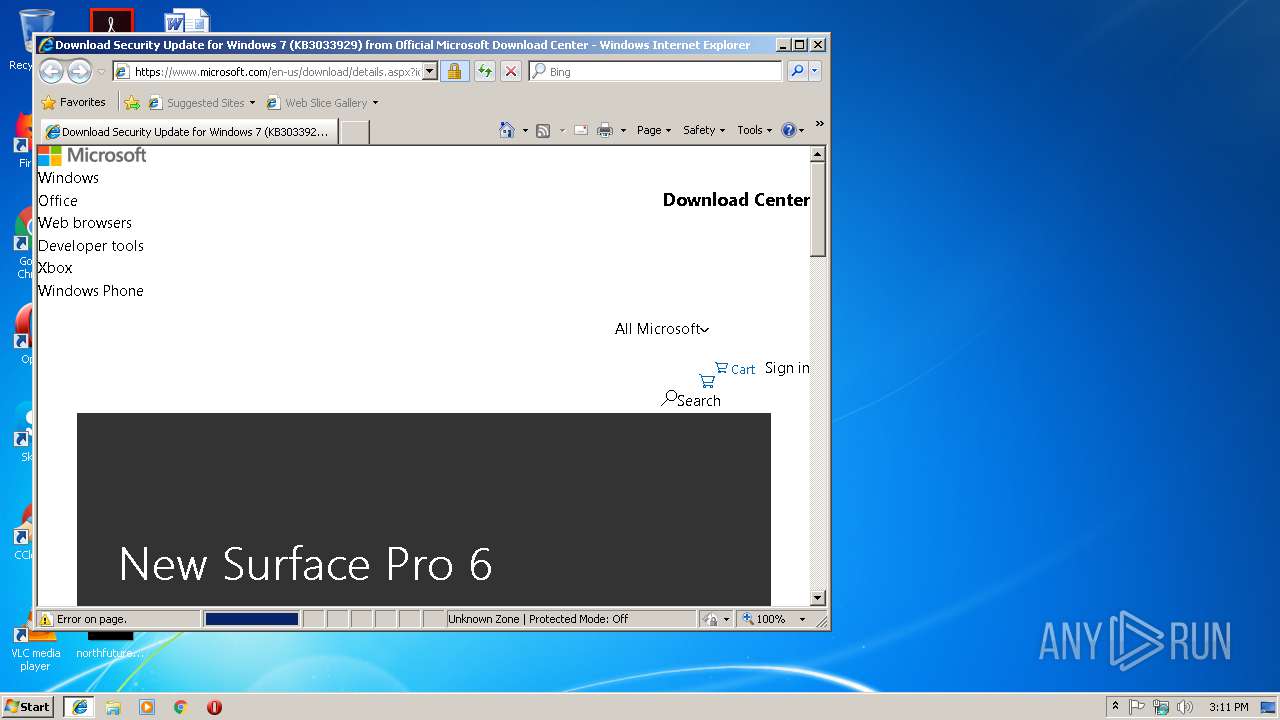
Task: Open the Developer tools navigation link
Action: tap(91, 246)
